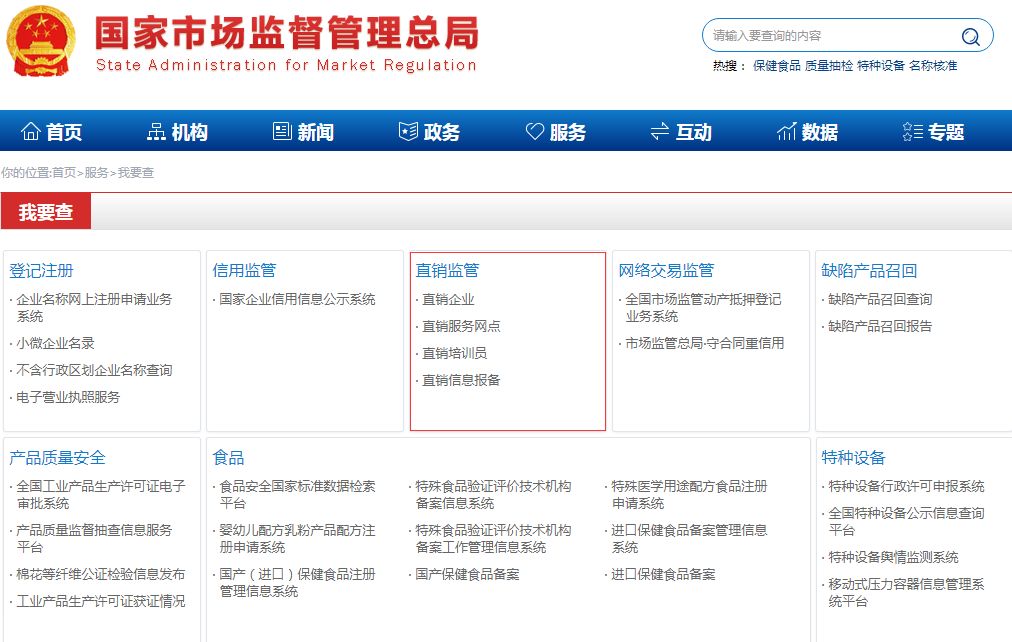This screenshot has width=1012, height=642.
Task: Open 特殊食品验证评价技术机构备案工作管理信息系统 link
Action: point(493,539)
